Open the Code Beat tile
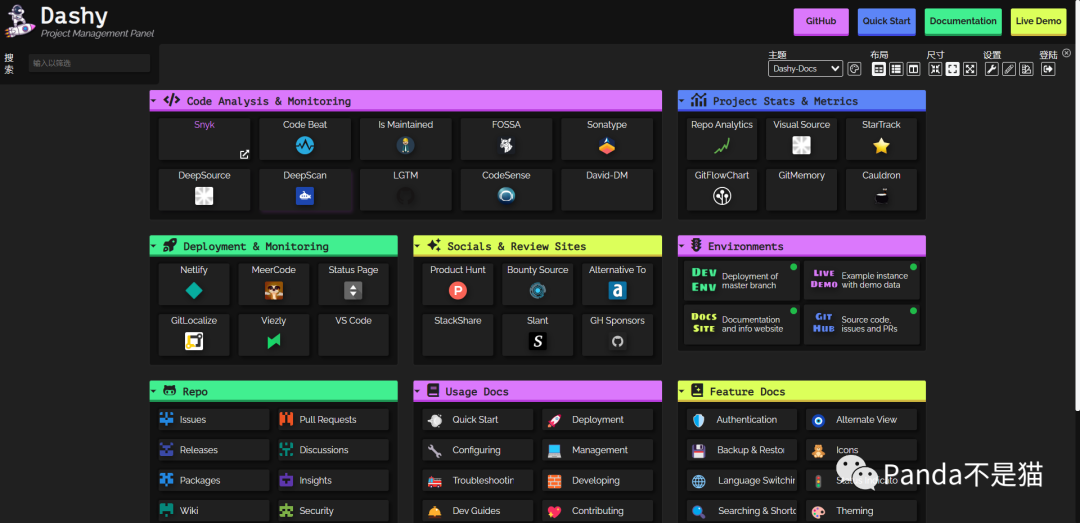Viewport: 1080px width, 523px height. (x=305, y=139)
